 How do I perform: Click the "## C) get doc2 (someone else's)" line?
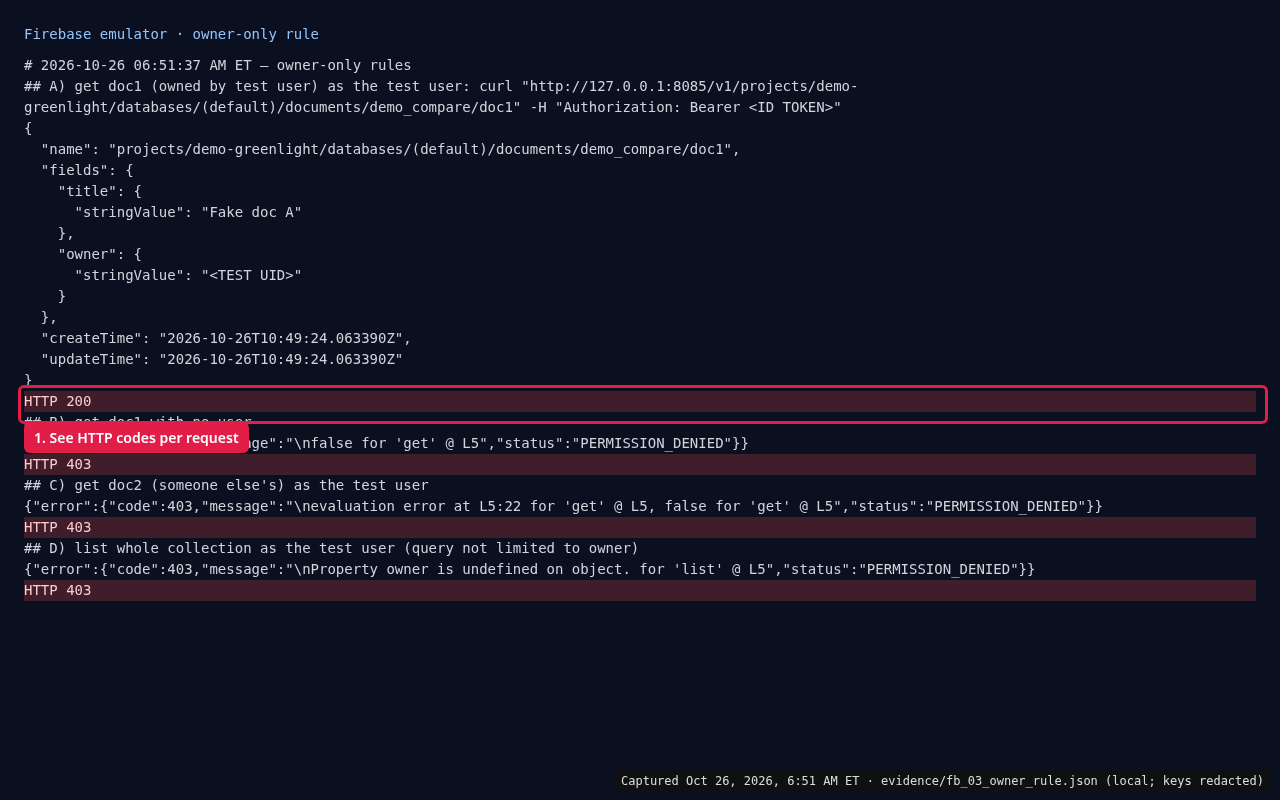(x=226, y=485)
